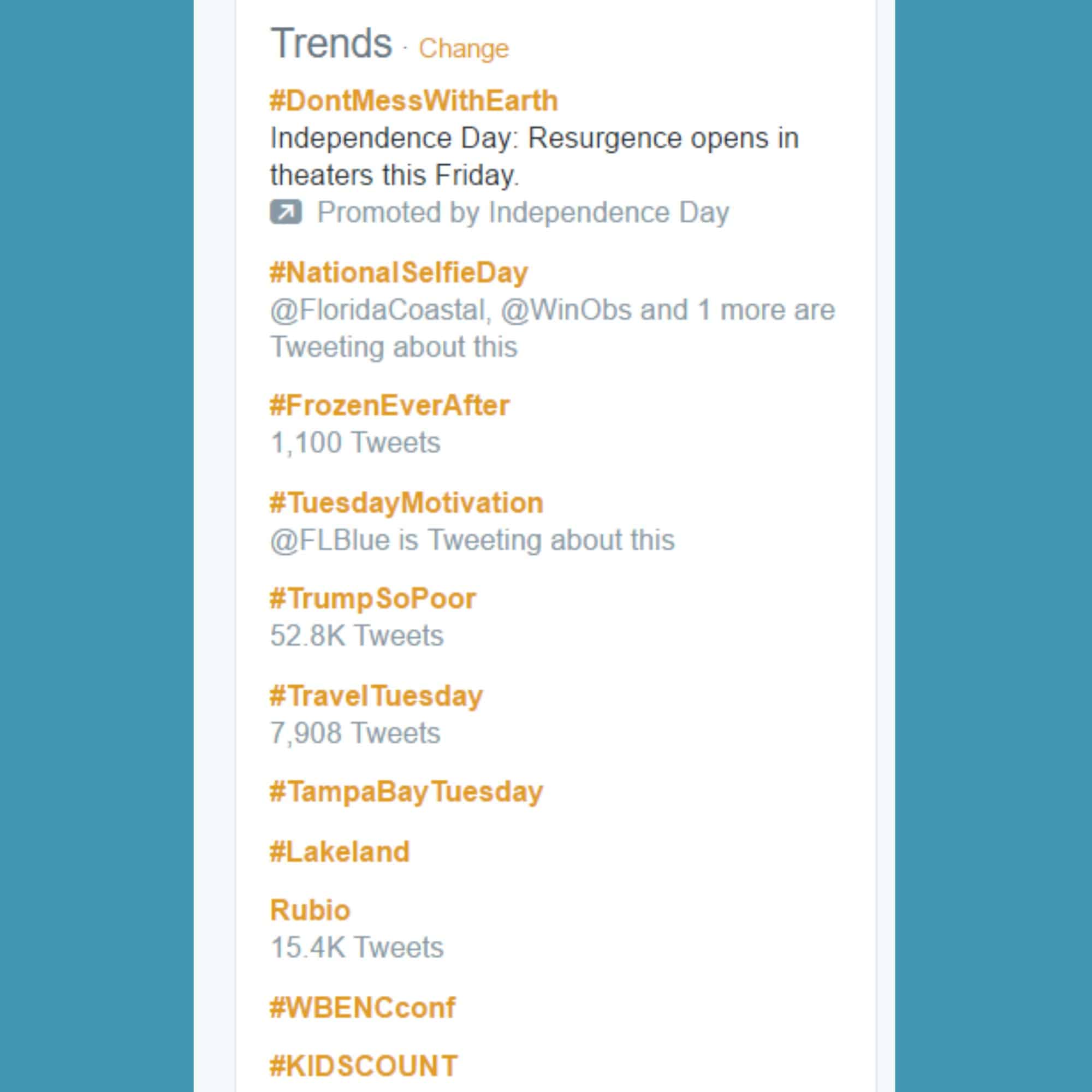
Task: Click the Promoted by Independence Day label
Action: 523,212
